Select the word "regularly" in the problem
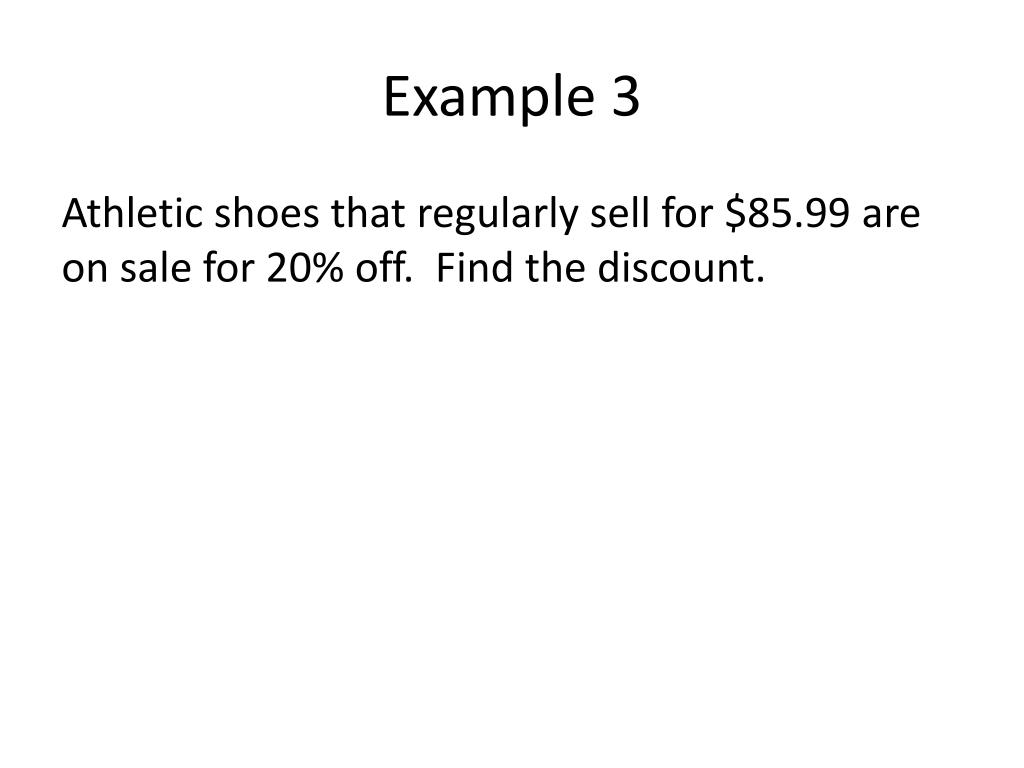Screen dimensions: 1024x768 pos(497,216)
